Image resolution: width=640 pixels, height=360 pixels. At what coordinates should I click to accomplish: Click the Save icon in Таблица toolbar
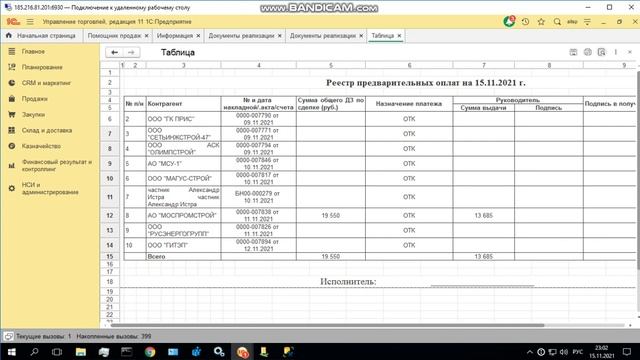point(573,52)
